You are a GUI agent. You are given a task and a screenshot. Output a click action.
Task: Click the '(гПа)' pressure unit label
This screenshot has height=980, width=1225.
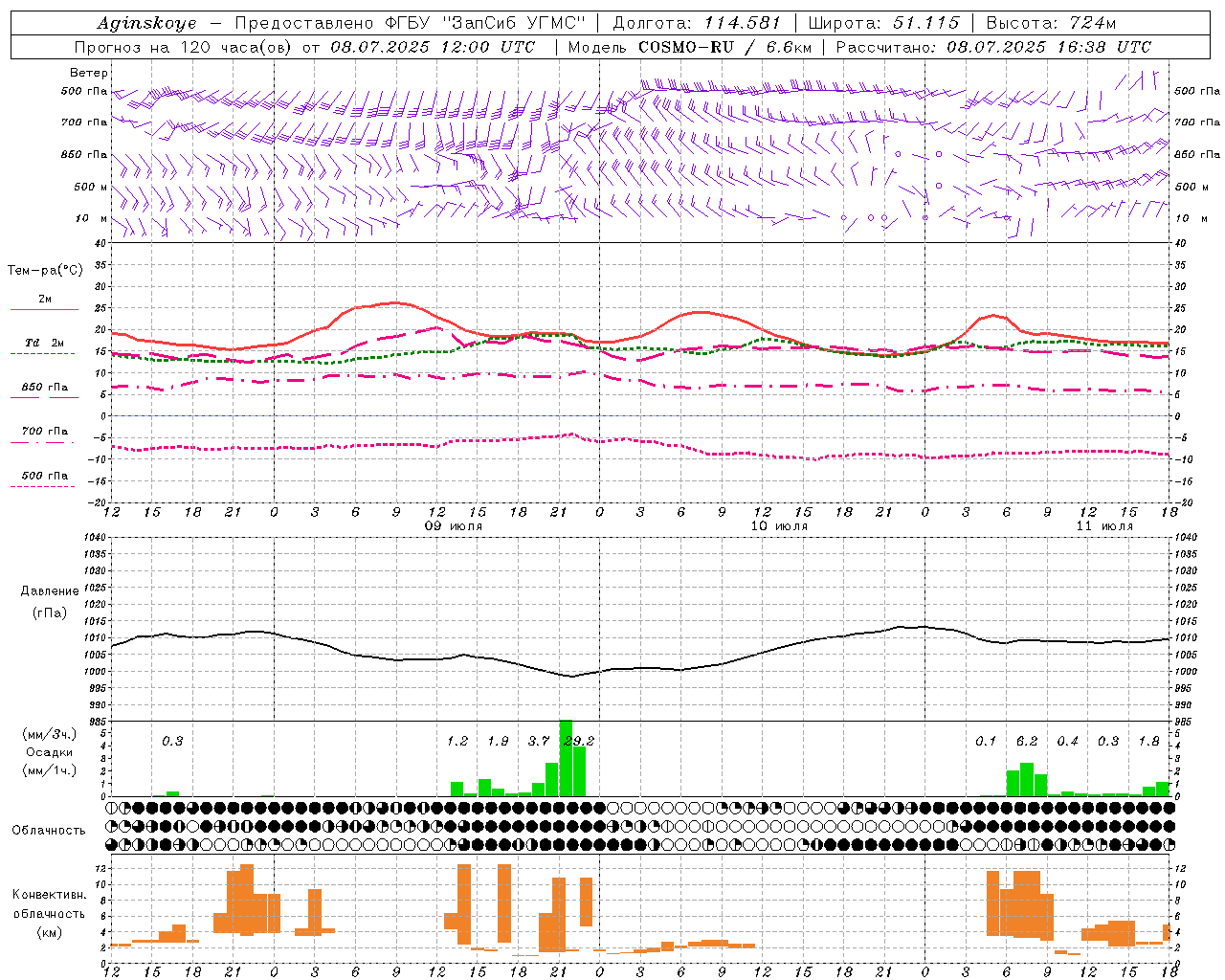tap(50, 613)
